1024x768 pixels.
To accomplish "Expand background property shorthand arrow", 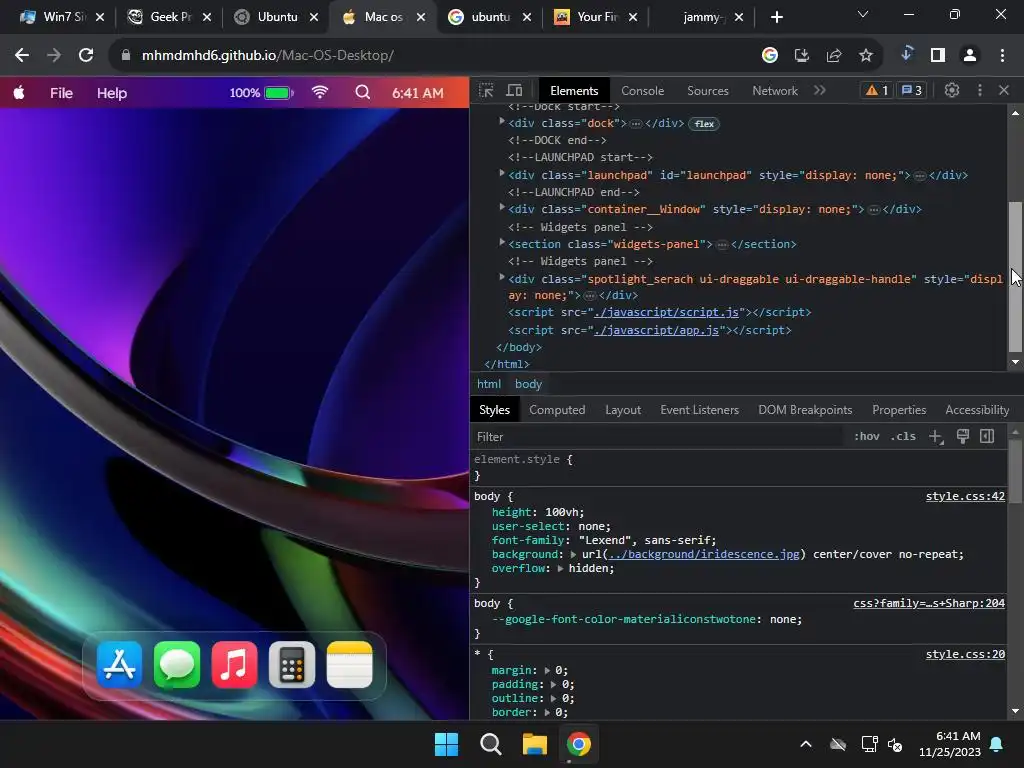I will pyautogui.click(x=573, y=554).
